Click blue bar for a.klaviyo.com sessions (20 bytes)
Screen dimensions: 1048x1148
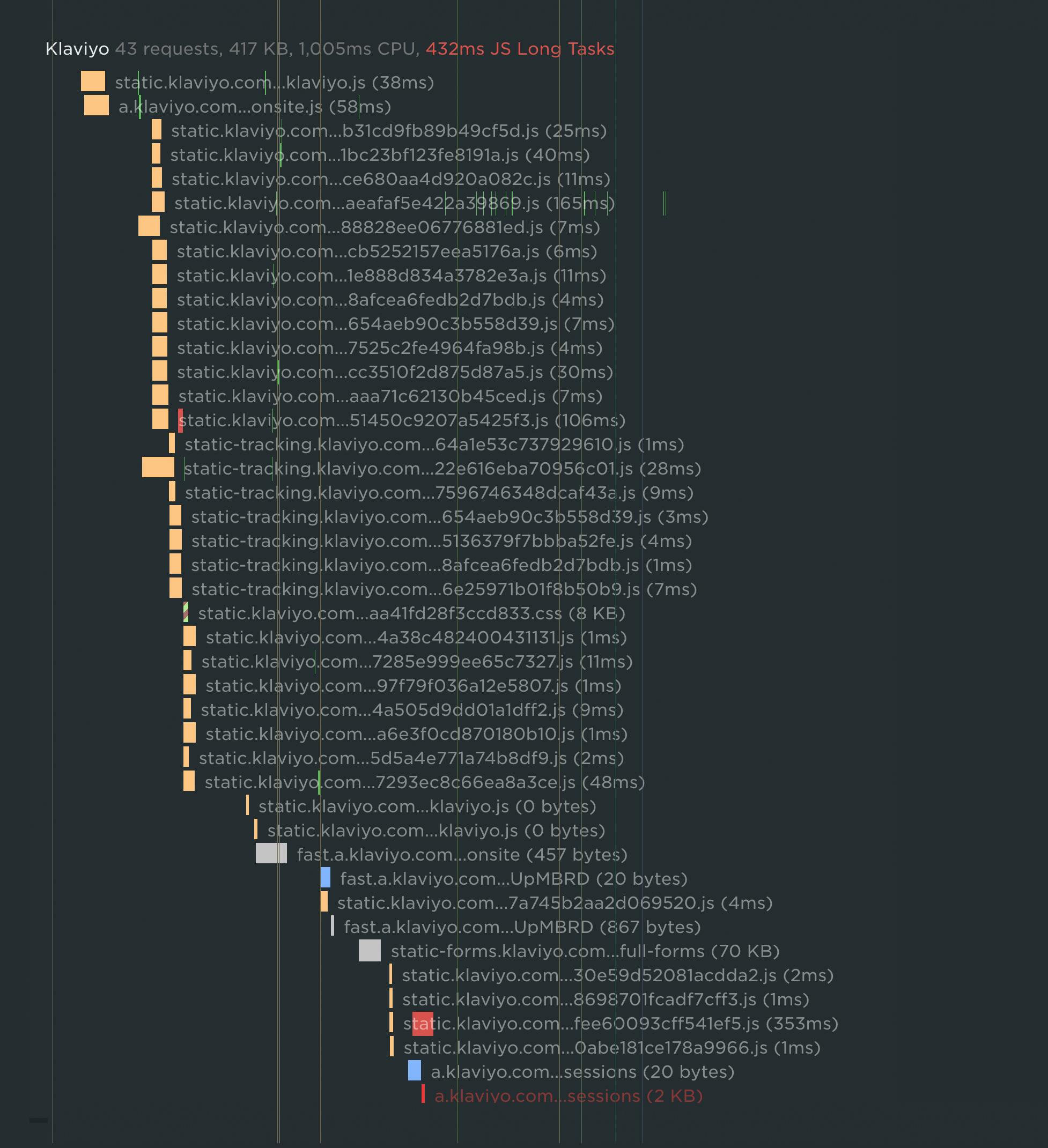coord(414,1071)
